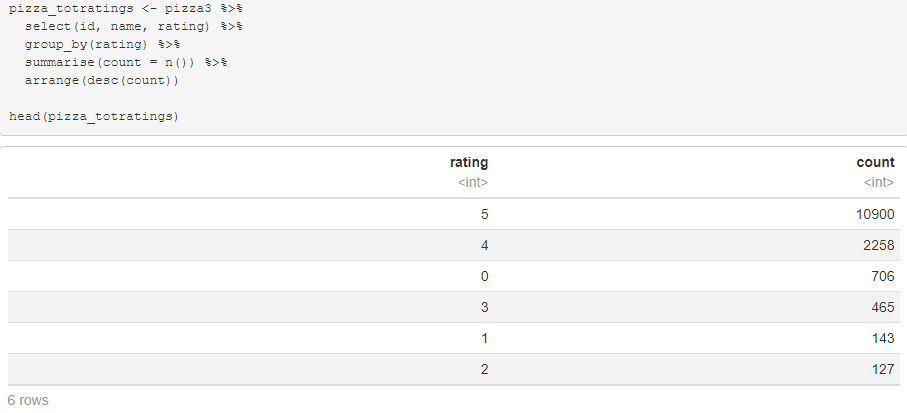
Task: Select the count value 465
Action: coord(881,307)
